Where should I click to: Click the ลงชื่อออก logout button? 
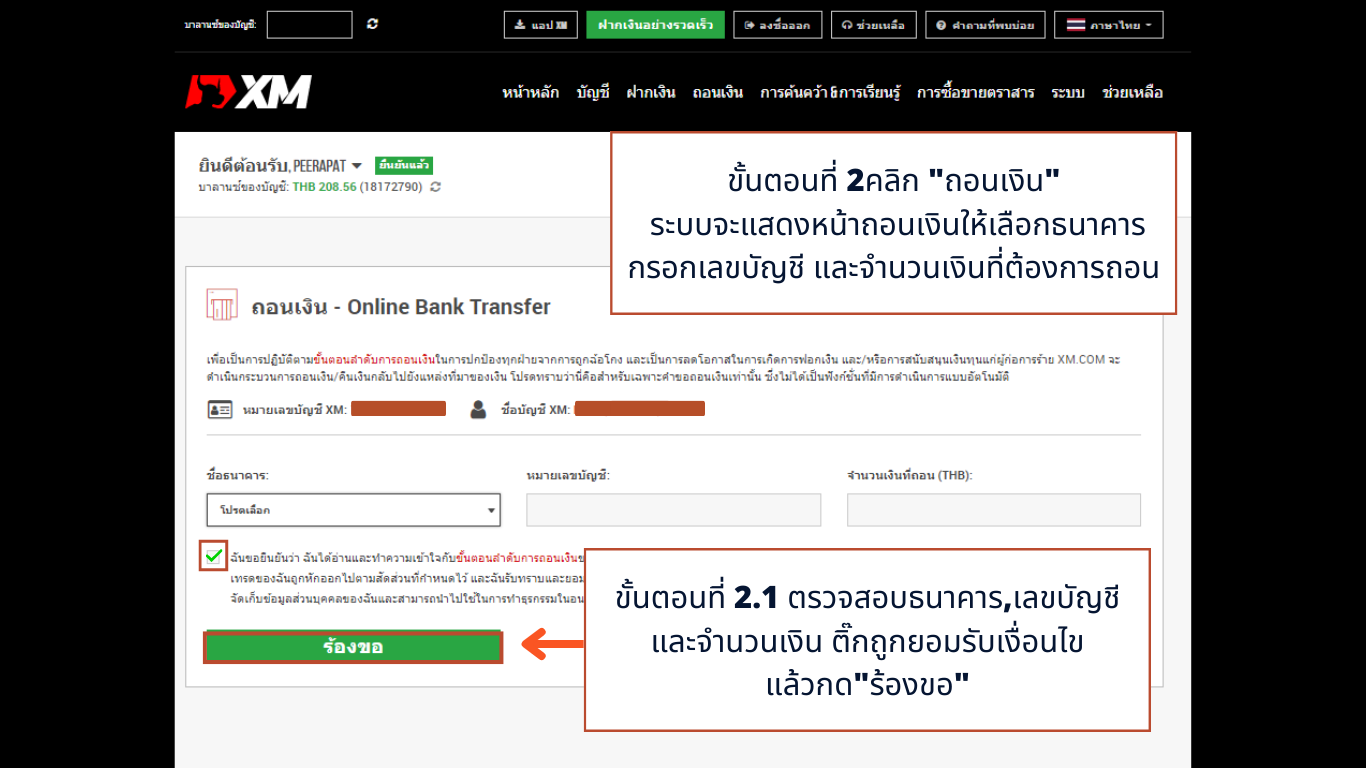pos(777,25)
